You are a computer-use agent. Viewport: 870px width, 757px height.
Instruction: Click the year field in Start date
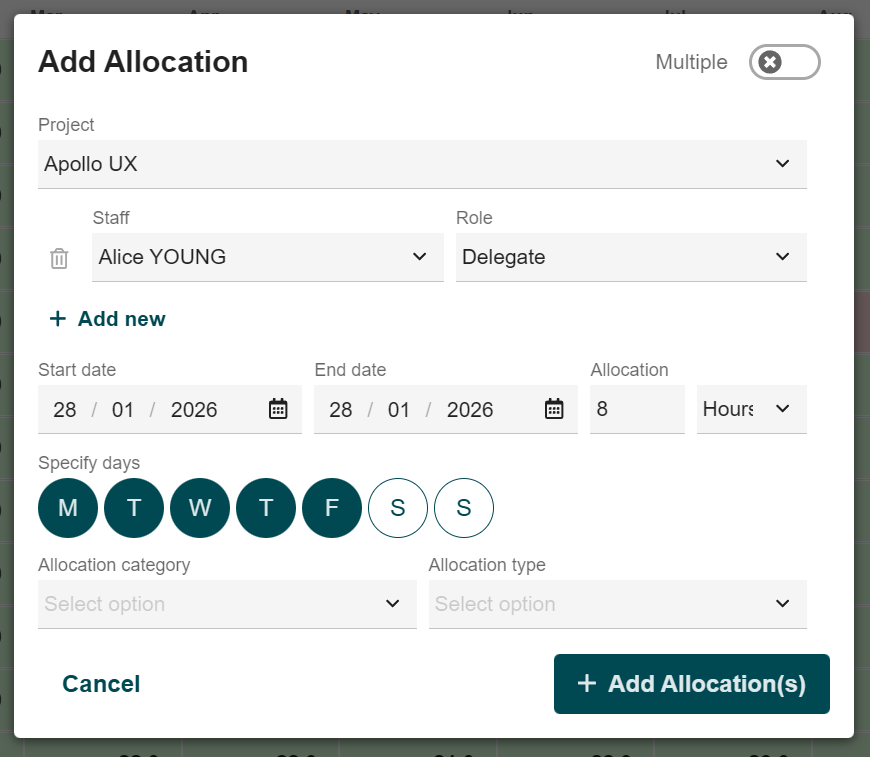[x=194, y=409]
